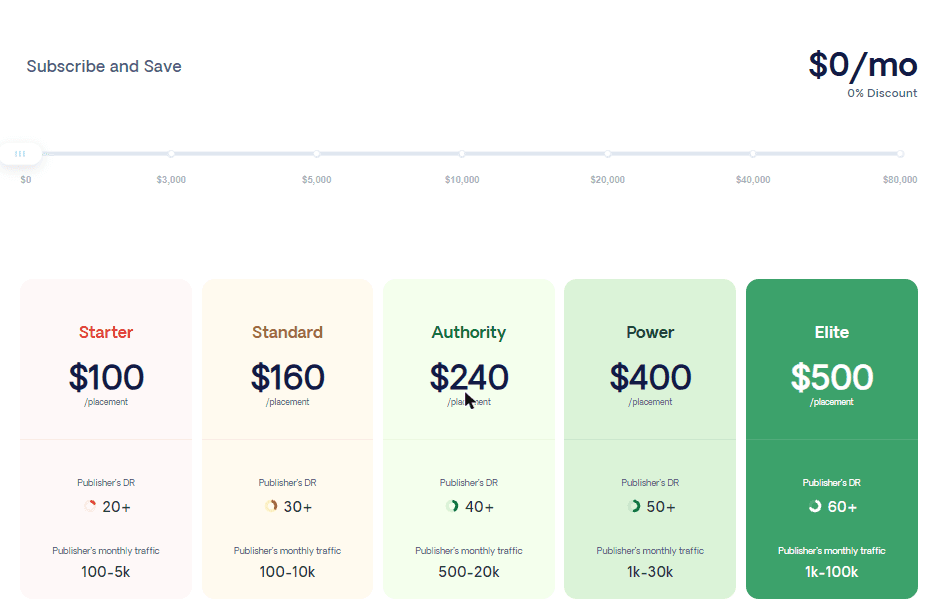
Task: Click /placement under Power price
Action: coord(650,402)
